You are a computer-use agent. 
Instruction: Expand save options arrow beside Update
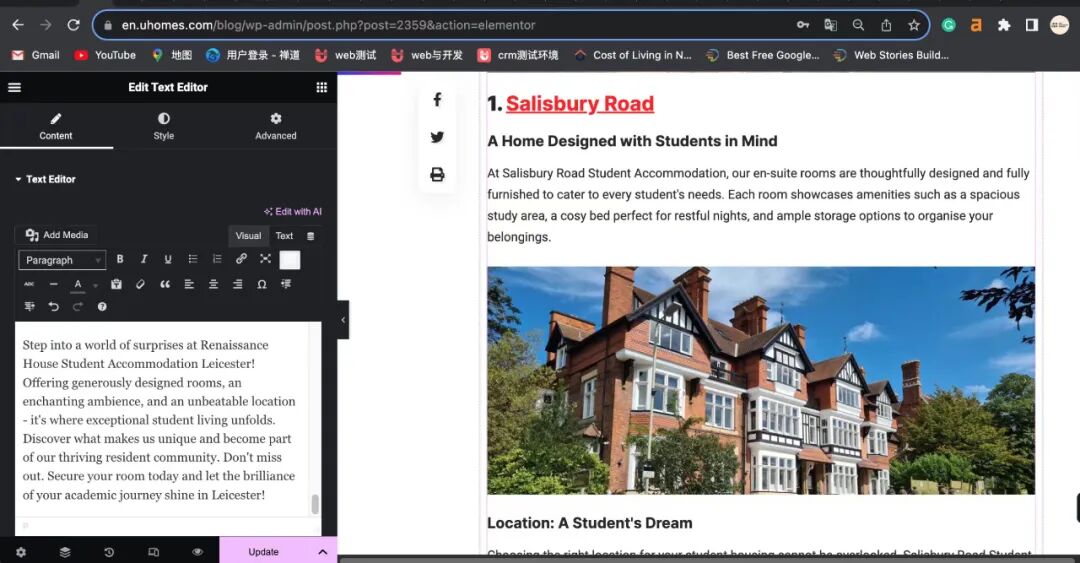click(x=322, y=552)
